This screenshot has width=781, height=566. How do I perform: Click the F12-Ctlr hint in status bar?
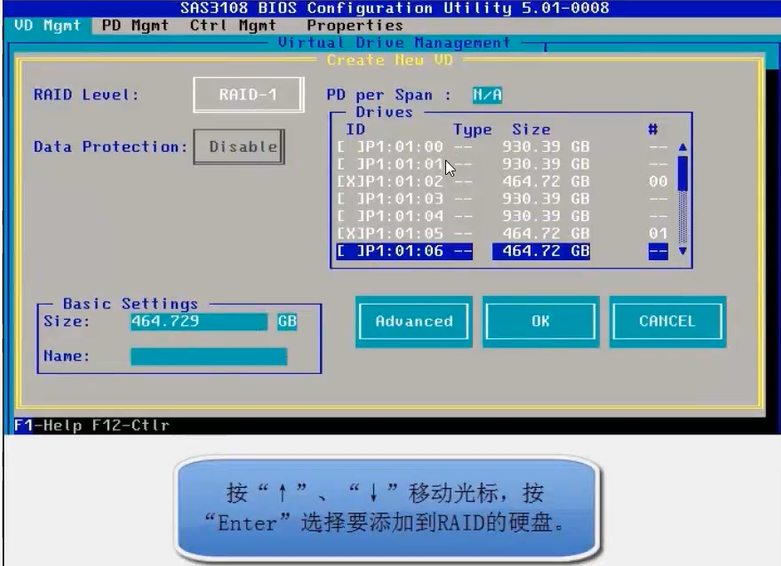tap(130, 425)
